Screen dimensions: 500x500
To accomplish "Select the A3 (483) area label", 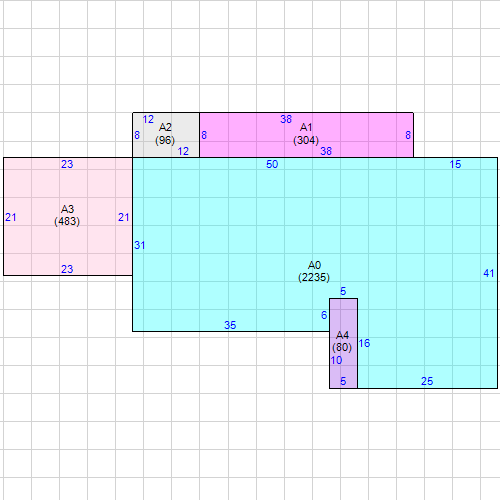I will point(67,215).
